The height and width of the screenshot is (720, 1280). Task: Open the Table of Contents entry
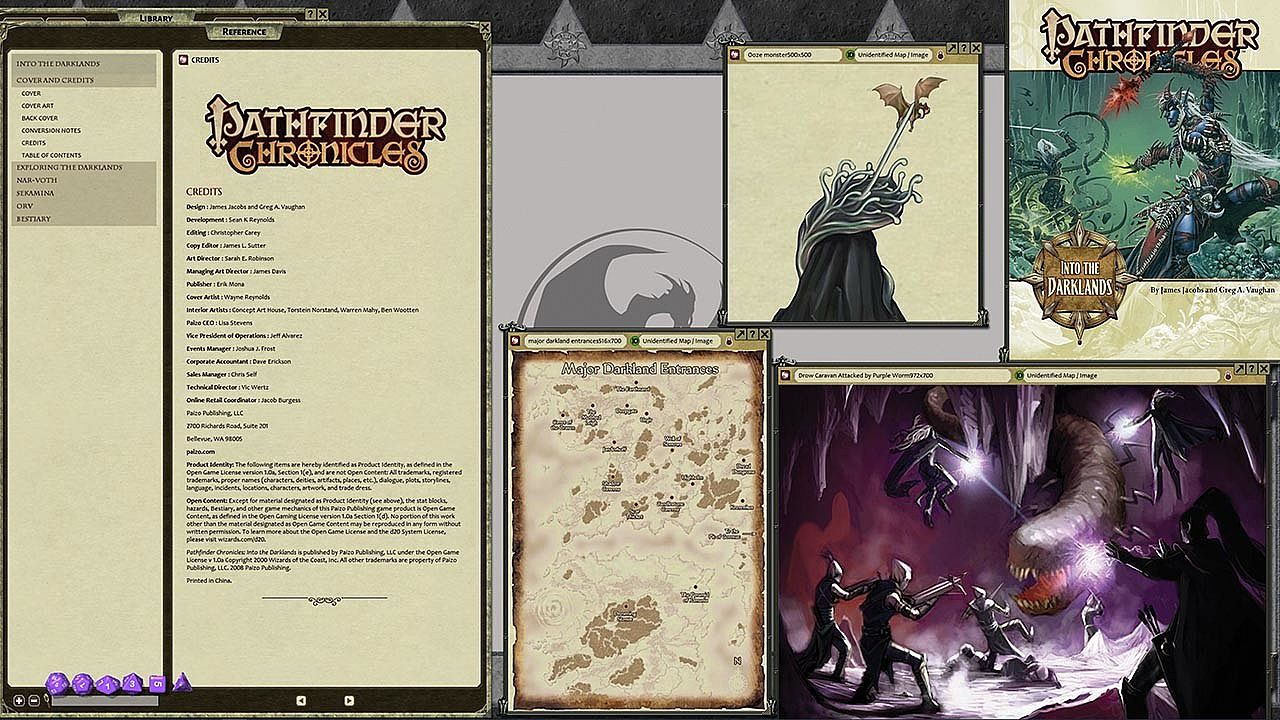tap(51, 156)
